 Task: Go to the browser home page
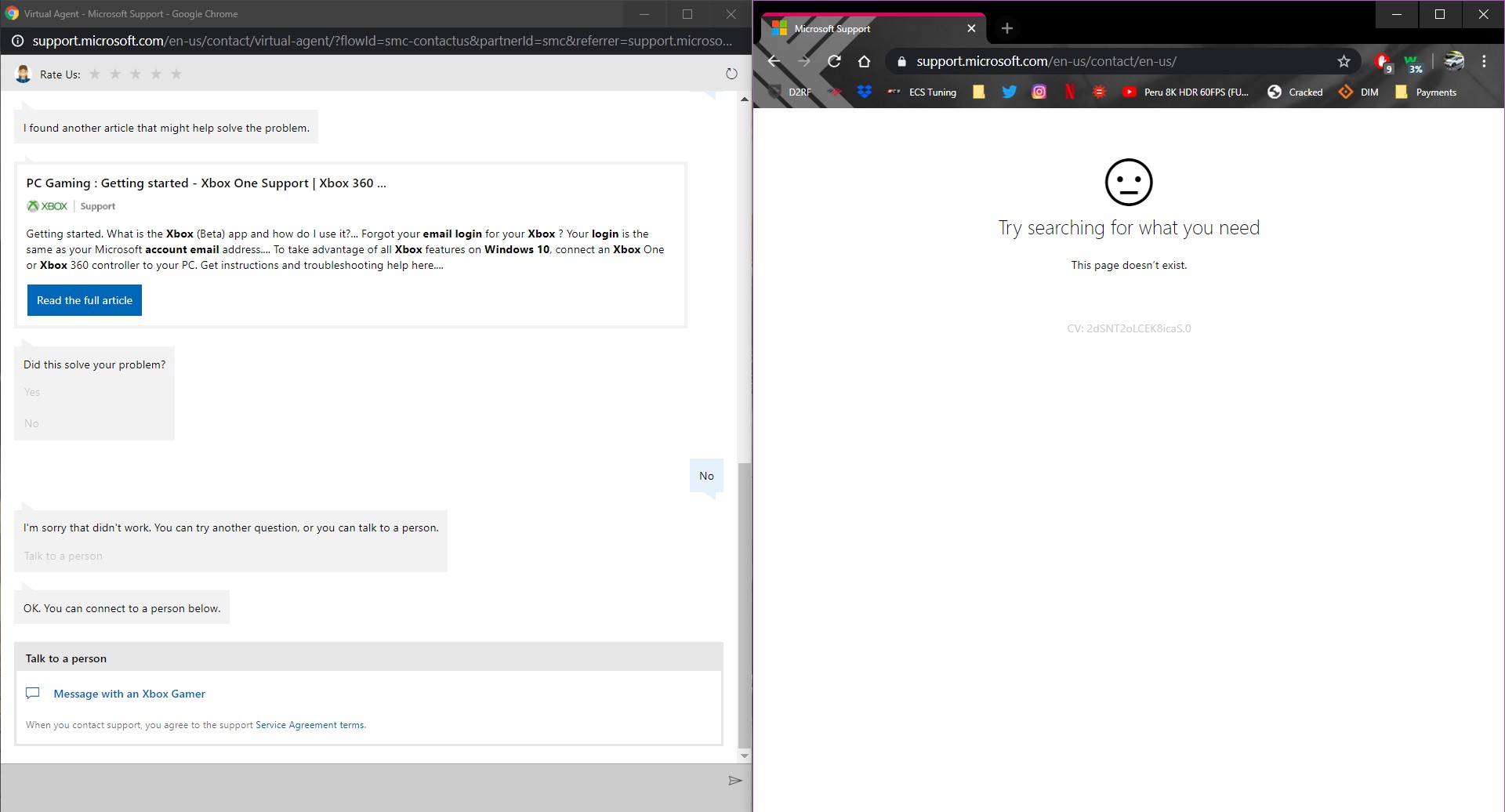[864, 61]
